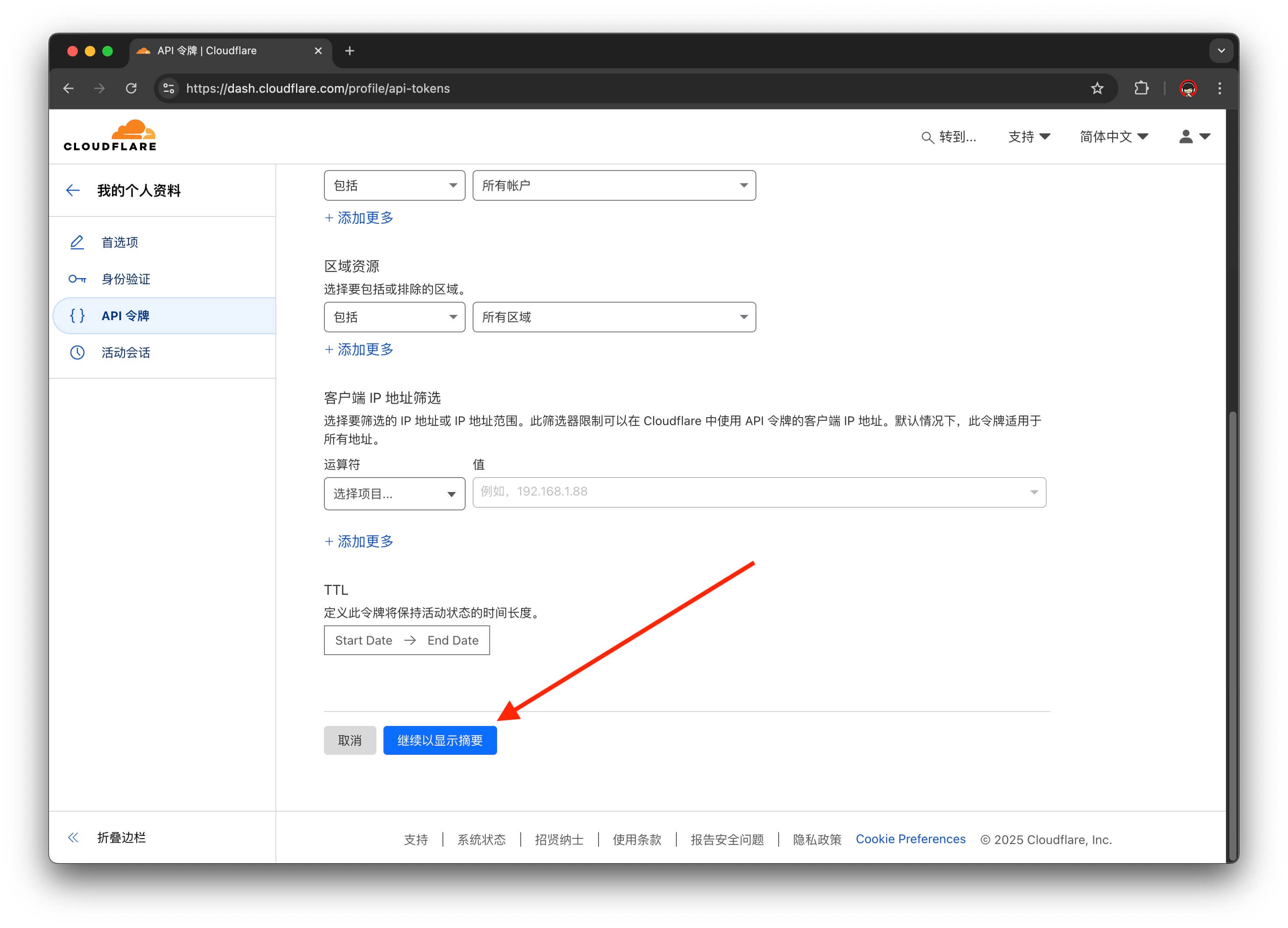Close the API 令牌 Cloudflare tab
The image size is (1288, 928).
pyautogui.click(x=318, y=51)
